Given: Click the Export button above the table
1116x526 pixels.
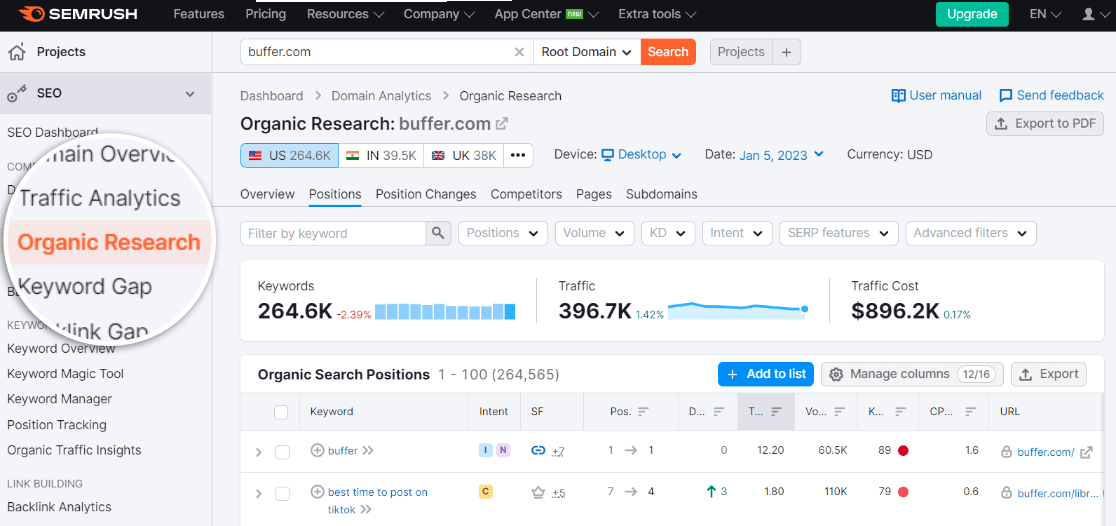Looking at the screenshot, I should click(1049, 374).
